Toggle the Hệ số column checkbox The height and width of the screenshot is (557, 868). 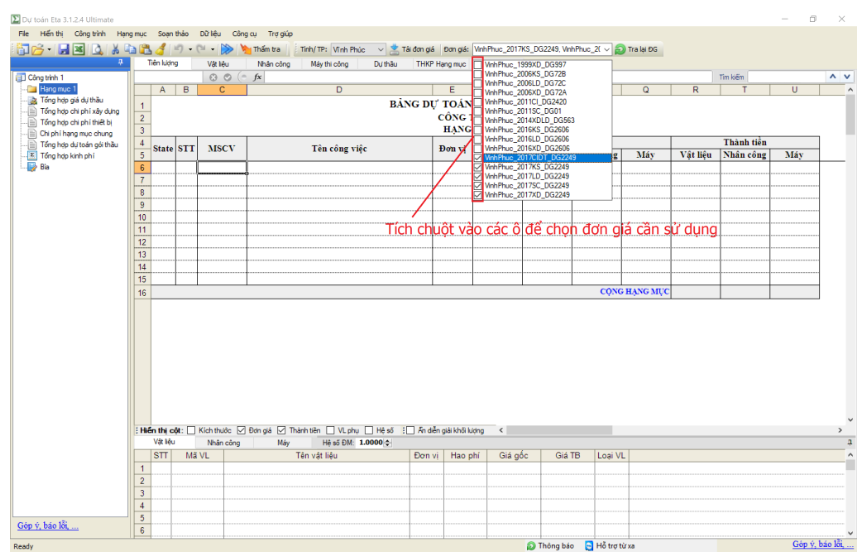[369, 430]
